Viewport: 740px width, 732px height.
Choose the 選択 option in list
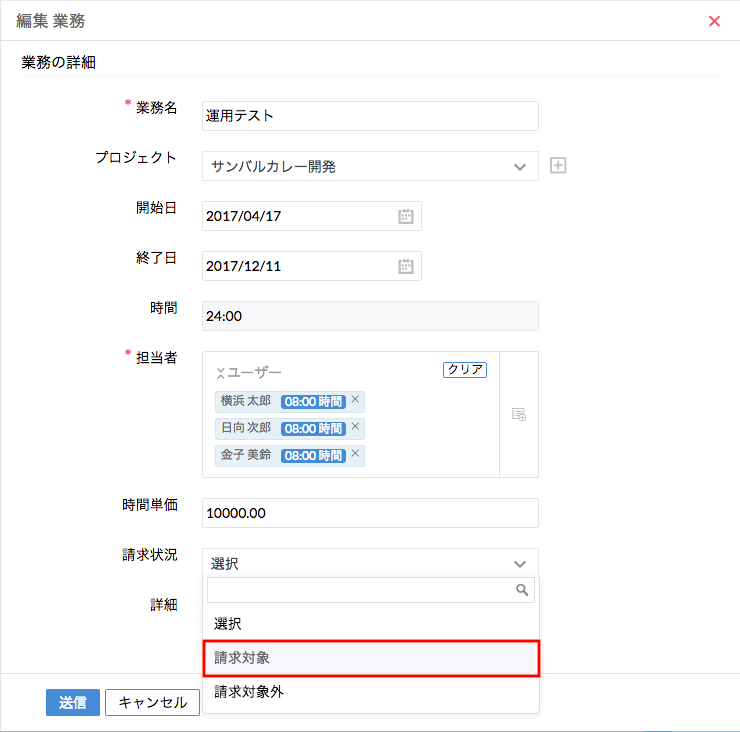(372, 624)
